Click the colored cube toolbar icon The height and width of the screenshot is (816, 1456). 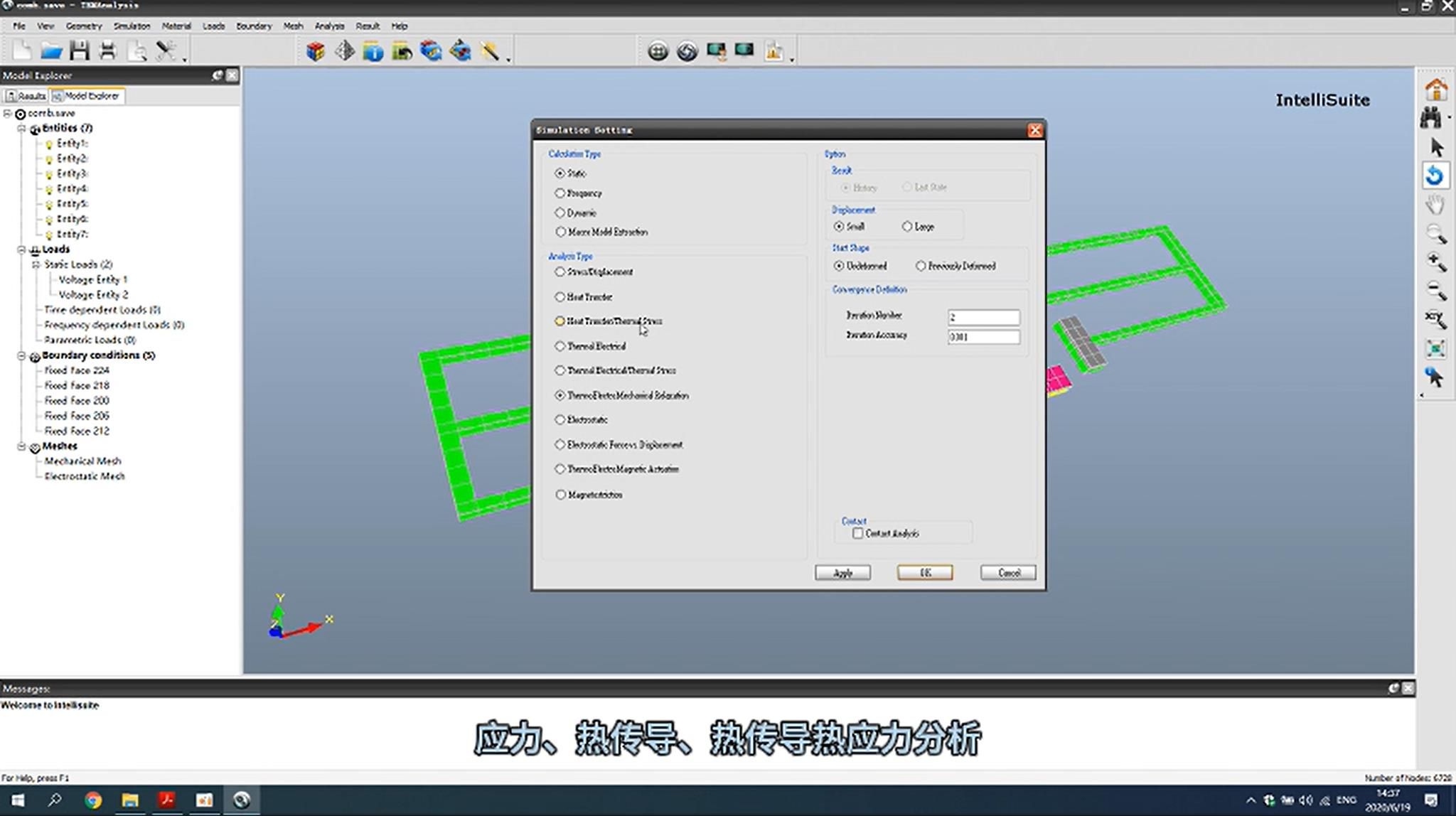pyautogui.click(x=316, y=51)
